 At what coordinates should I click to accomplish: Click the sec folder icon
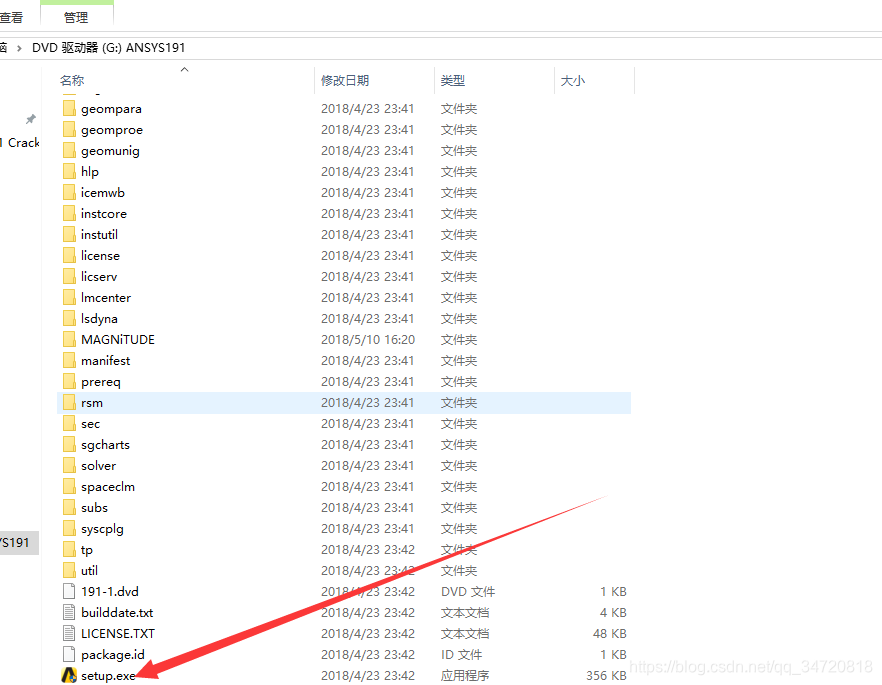coord(69,423)
